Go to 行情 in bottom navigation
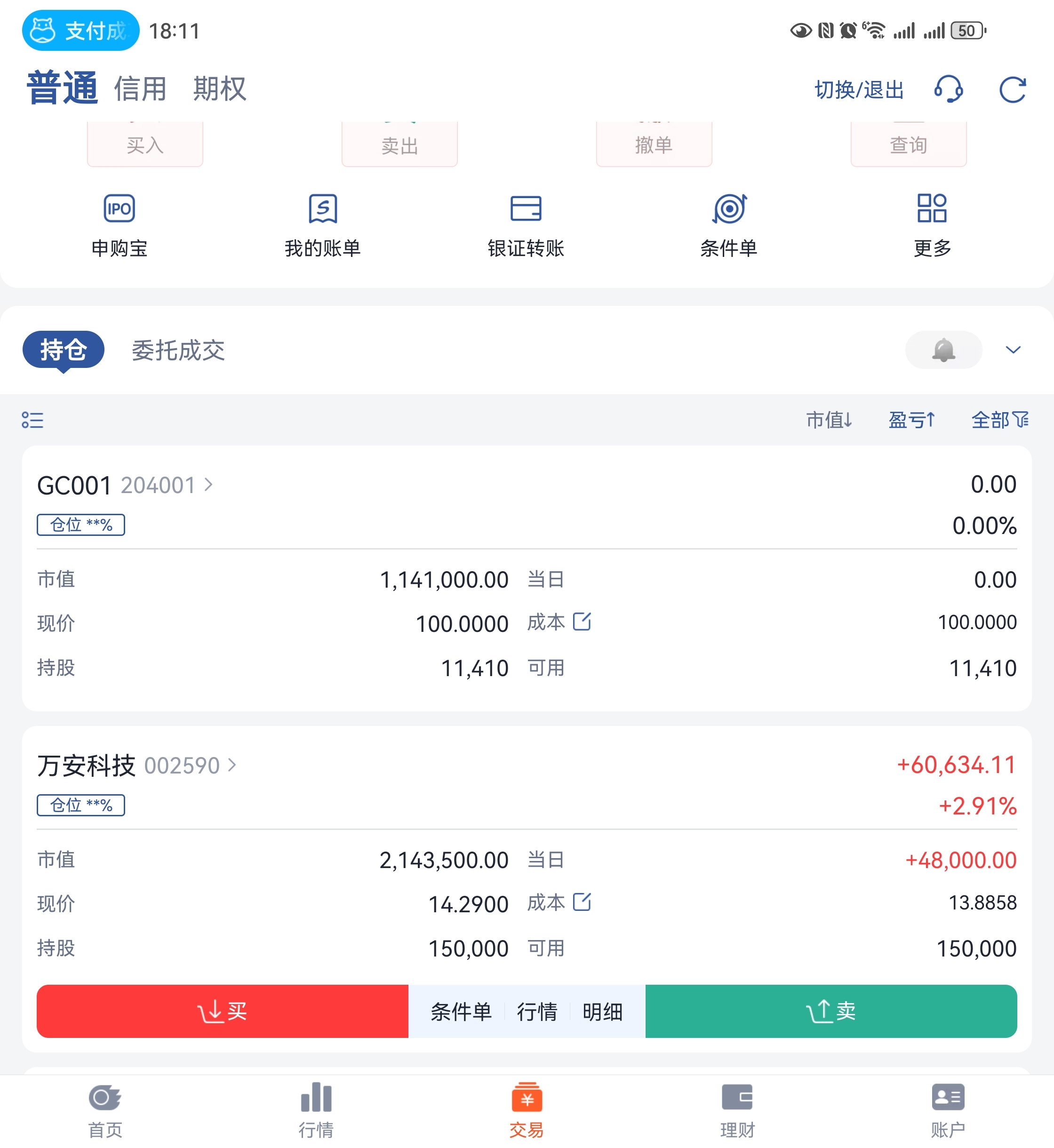 (316, 1111)
